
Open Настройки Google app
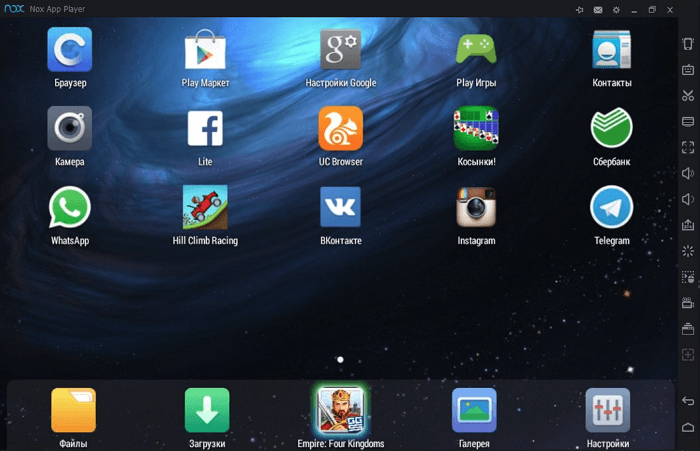click(340, 50)
